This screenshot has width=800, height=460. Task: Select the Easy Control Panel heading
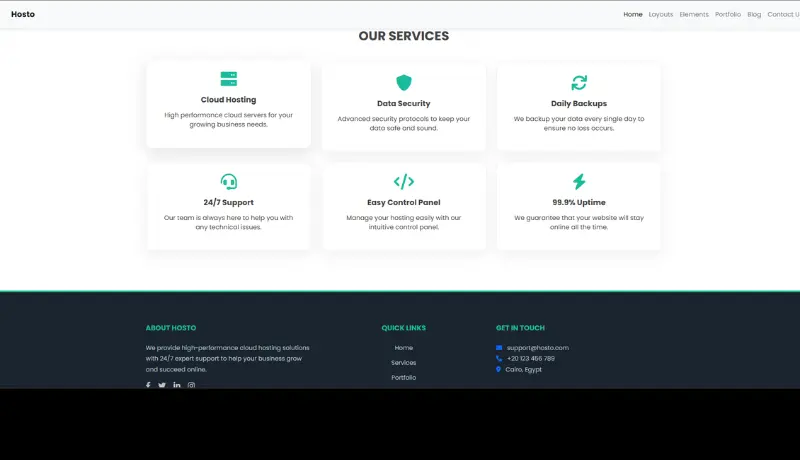(404, 202)
